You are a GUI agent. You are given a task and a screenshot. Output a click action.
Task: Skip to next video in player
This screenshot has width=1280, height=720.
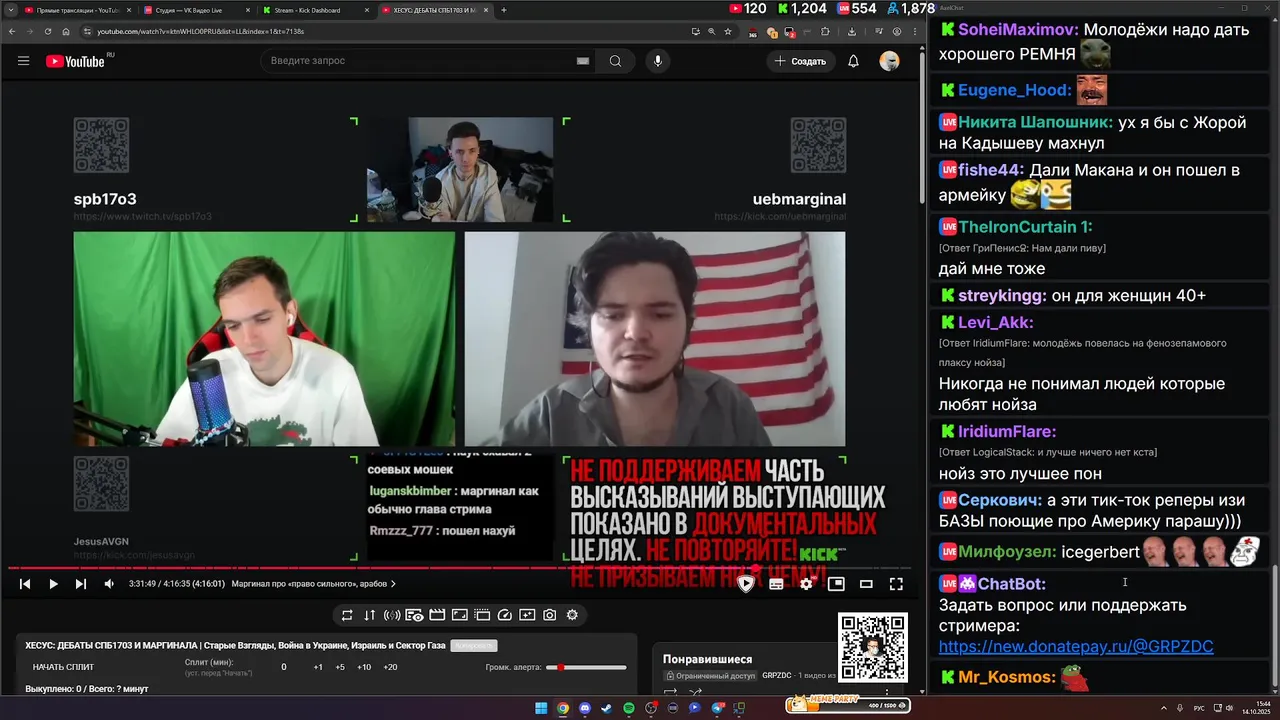click(x=81, y=584)
